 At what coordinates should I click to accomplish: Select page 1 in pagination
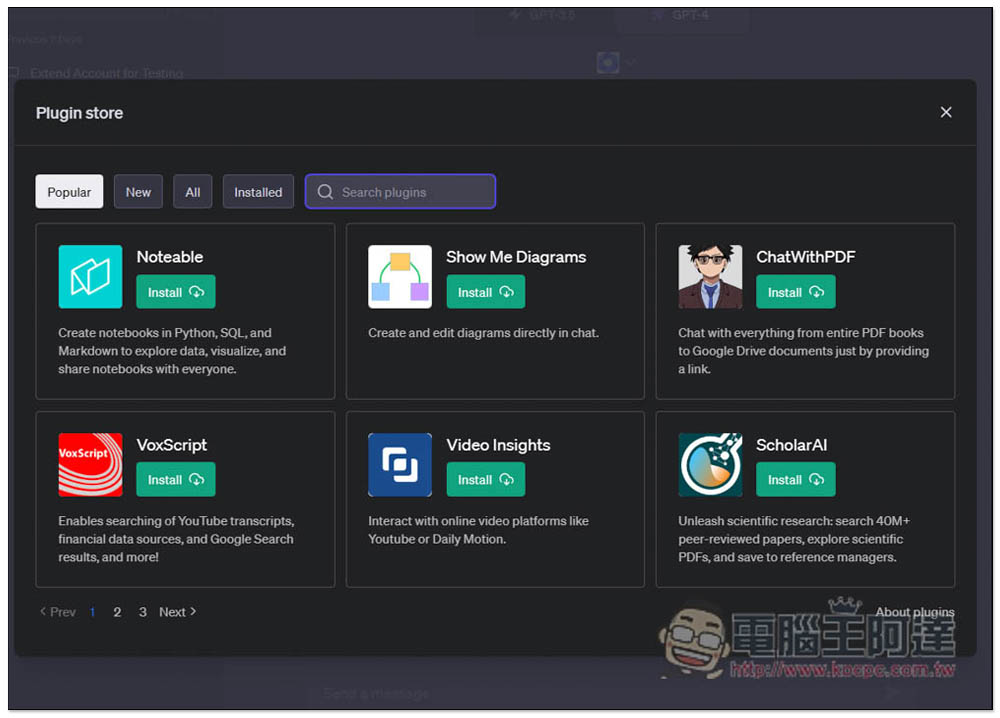point(92,612)
